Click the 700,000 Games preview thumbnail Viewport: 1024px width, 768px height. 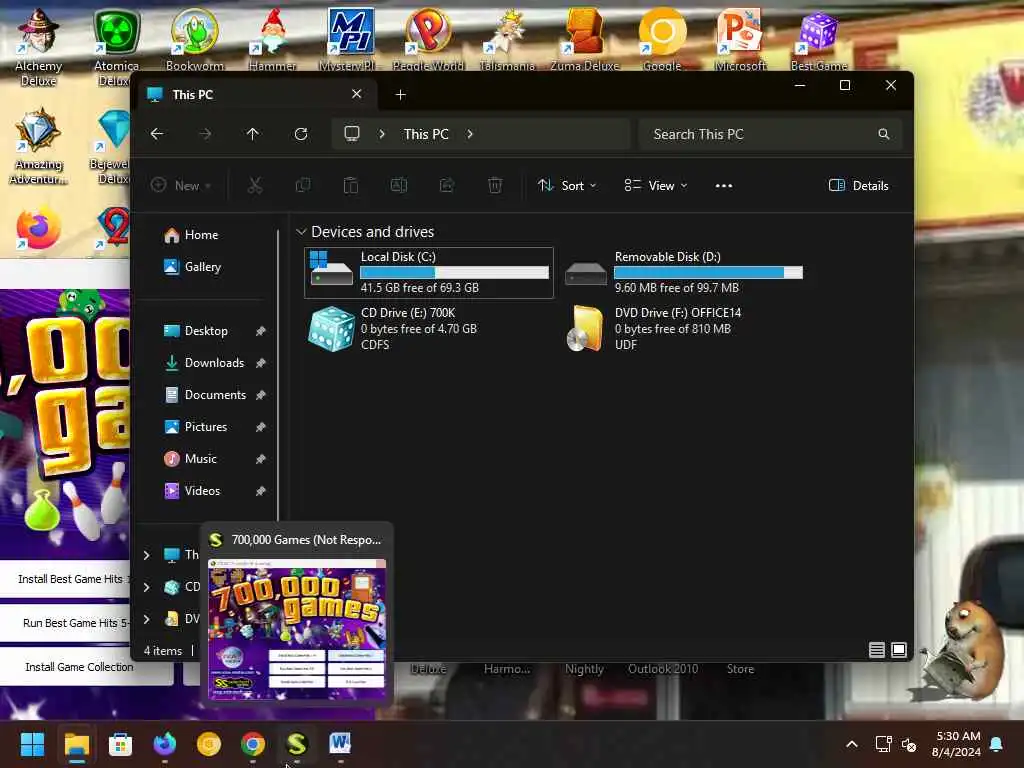[x=297, y=629]
